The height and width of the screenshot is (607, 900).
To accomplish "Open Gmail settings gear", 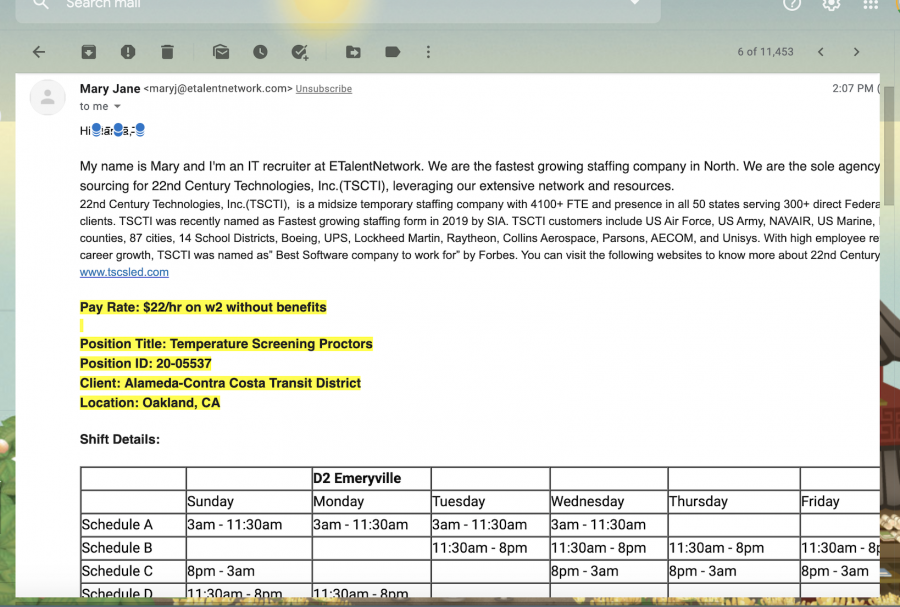I will pyautogui.click(x=831, y=5).
